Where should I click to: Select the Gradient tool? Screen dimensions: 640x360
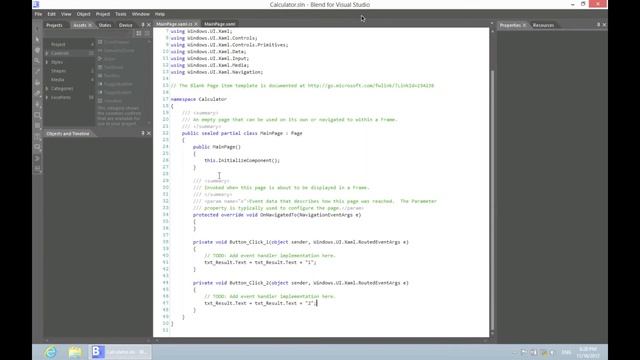38,93
